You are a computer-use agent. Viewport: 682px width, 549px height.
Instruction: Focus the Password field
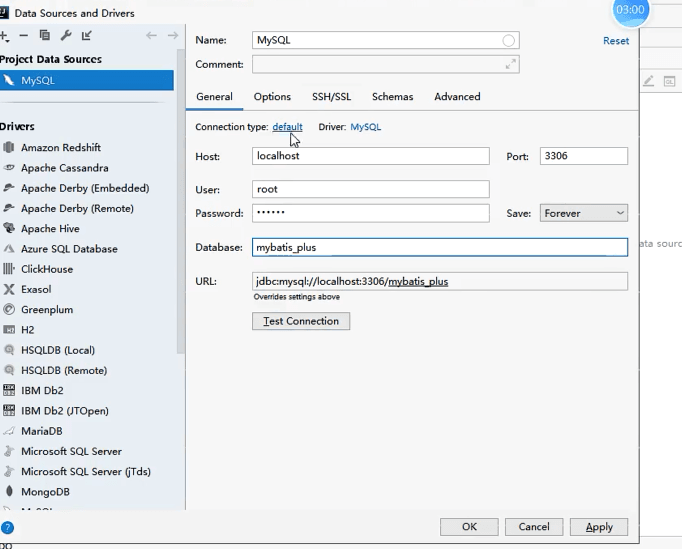pos(371,213)
